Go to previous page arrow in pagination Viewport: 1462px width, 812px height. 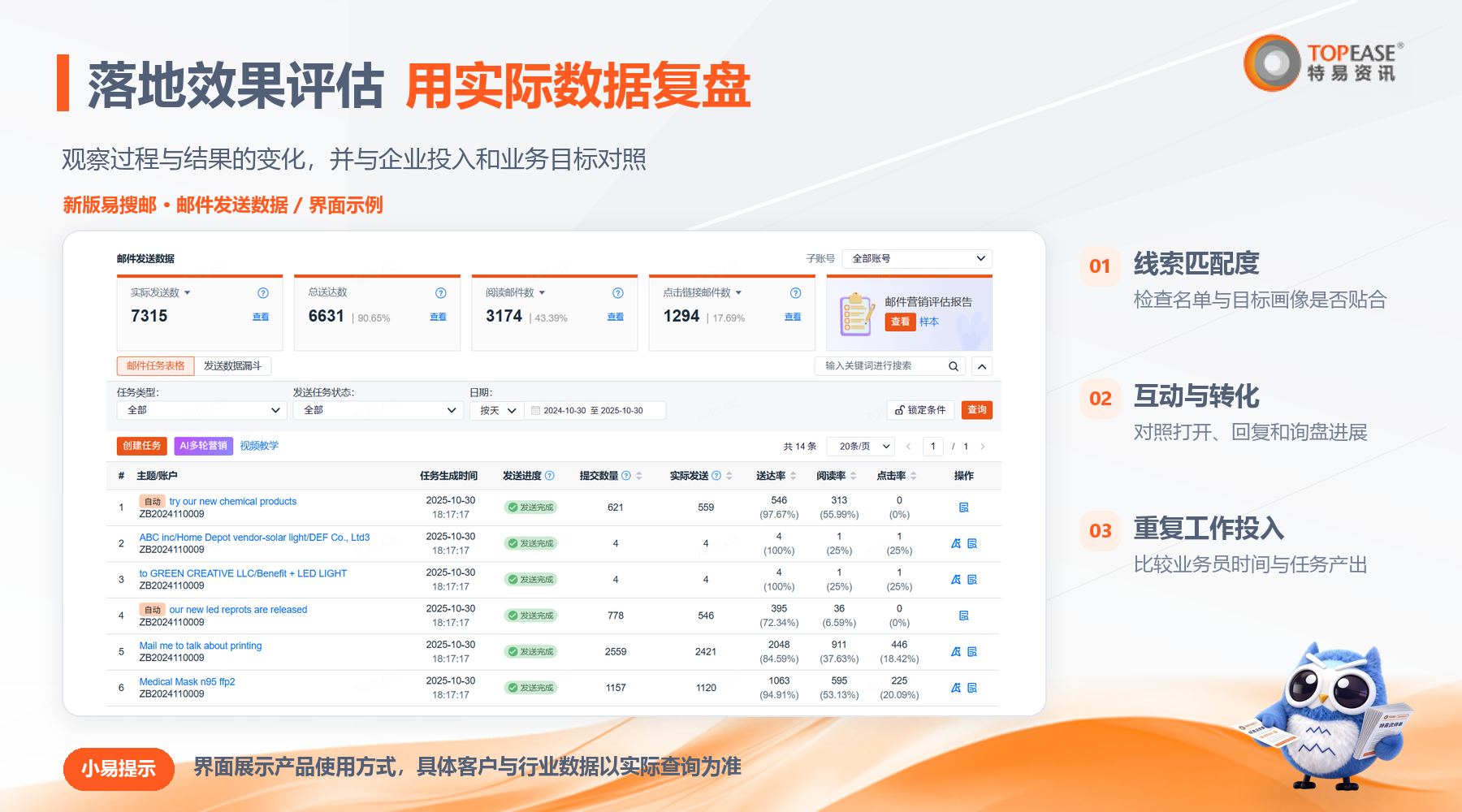[x=908, y=447]
